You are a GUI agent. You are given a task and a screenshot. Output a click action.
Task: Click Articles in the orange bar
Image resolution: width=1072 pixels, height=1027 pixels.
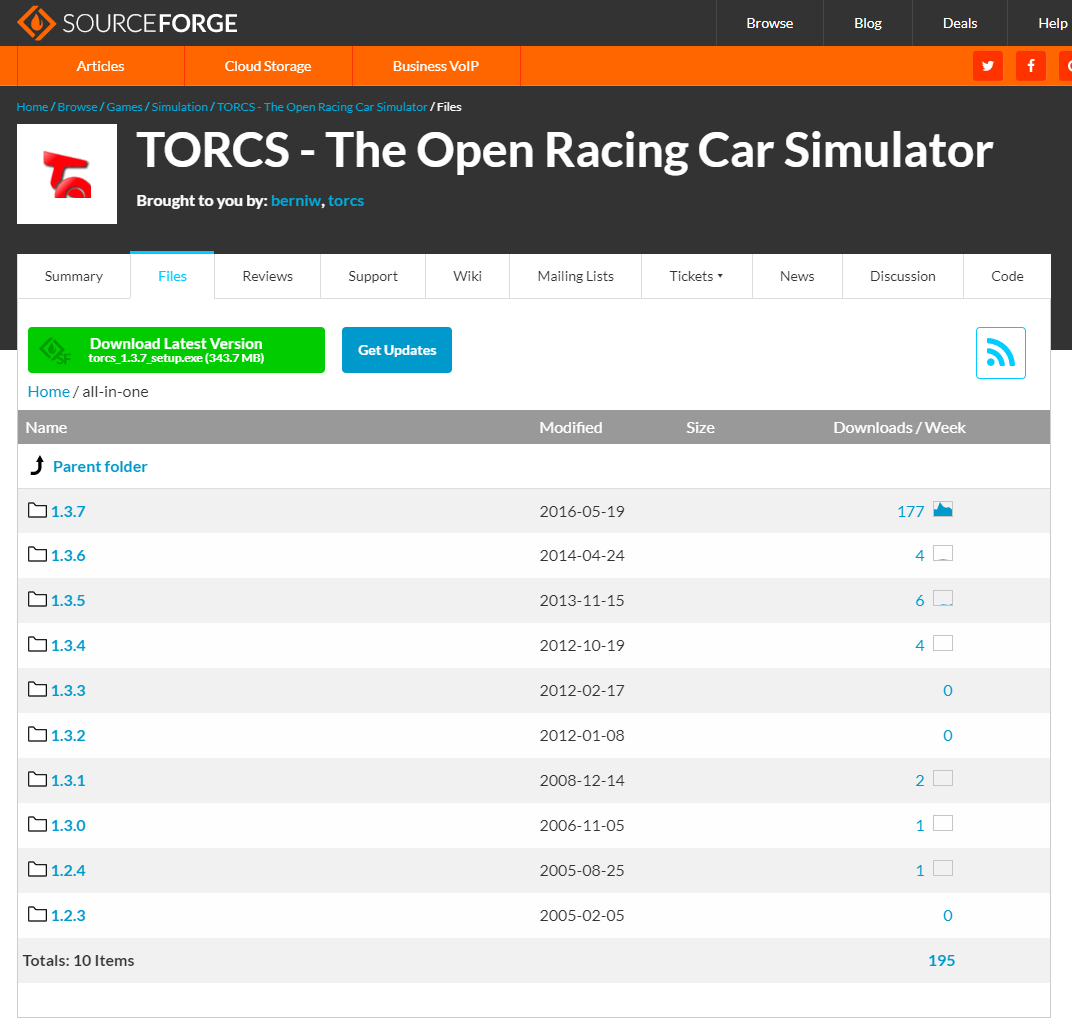(100, 66)
